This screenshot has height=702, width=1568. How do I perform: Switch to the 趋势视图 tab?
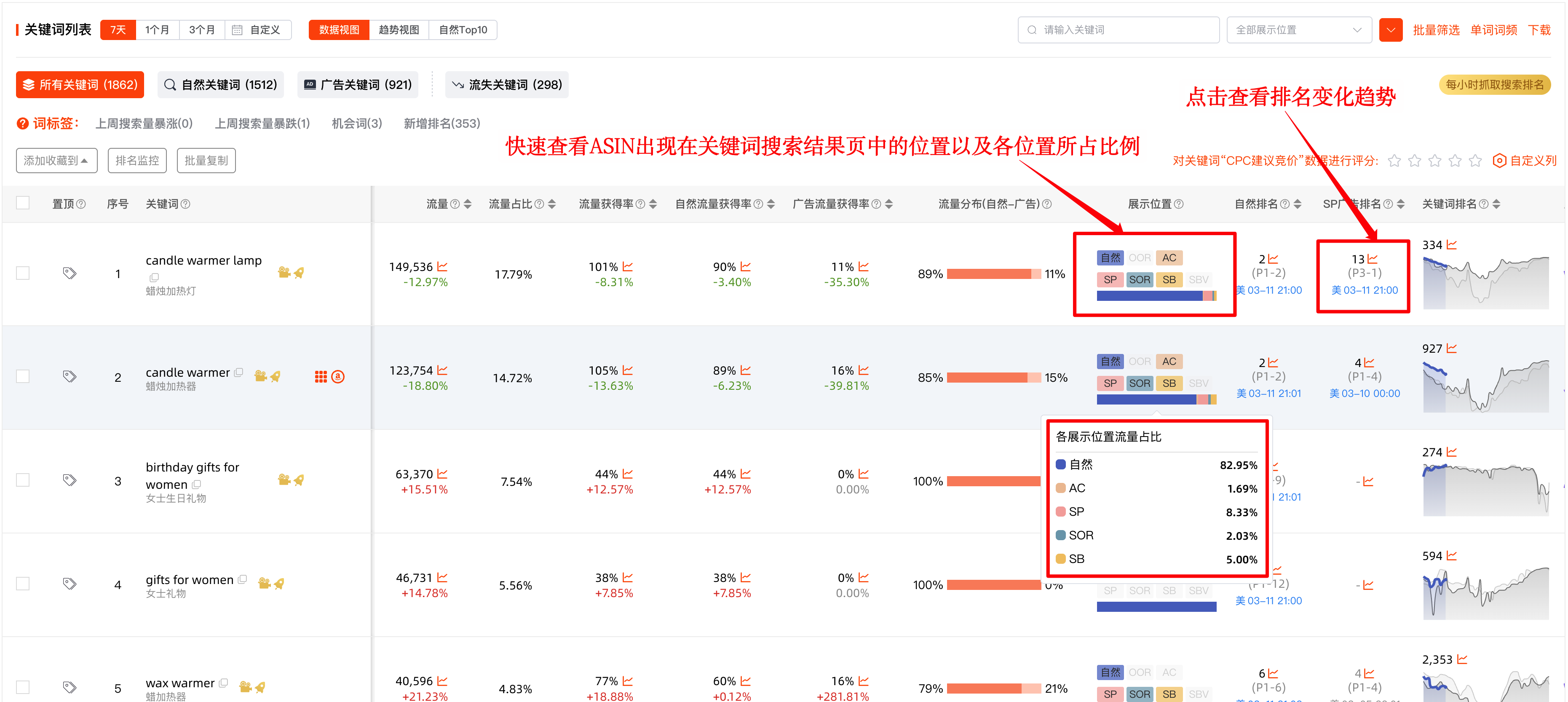[x=399, y=29]
